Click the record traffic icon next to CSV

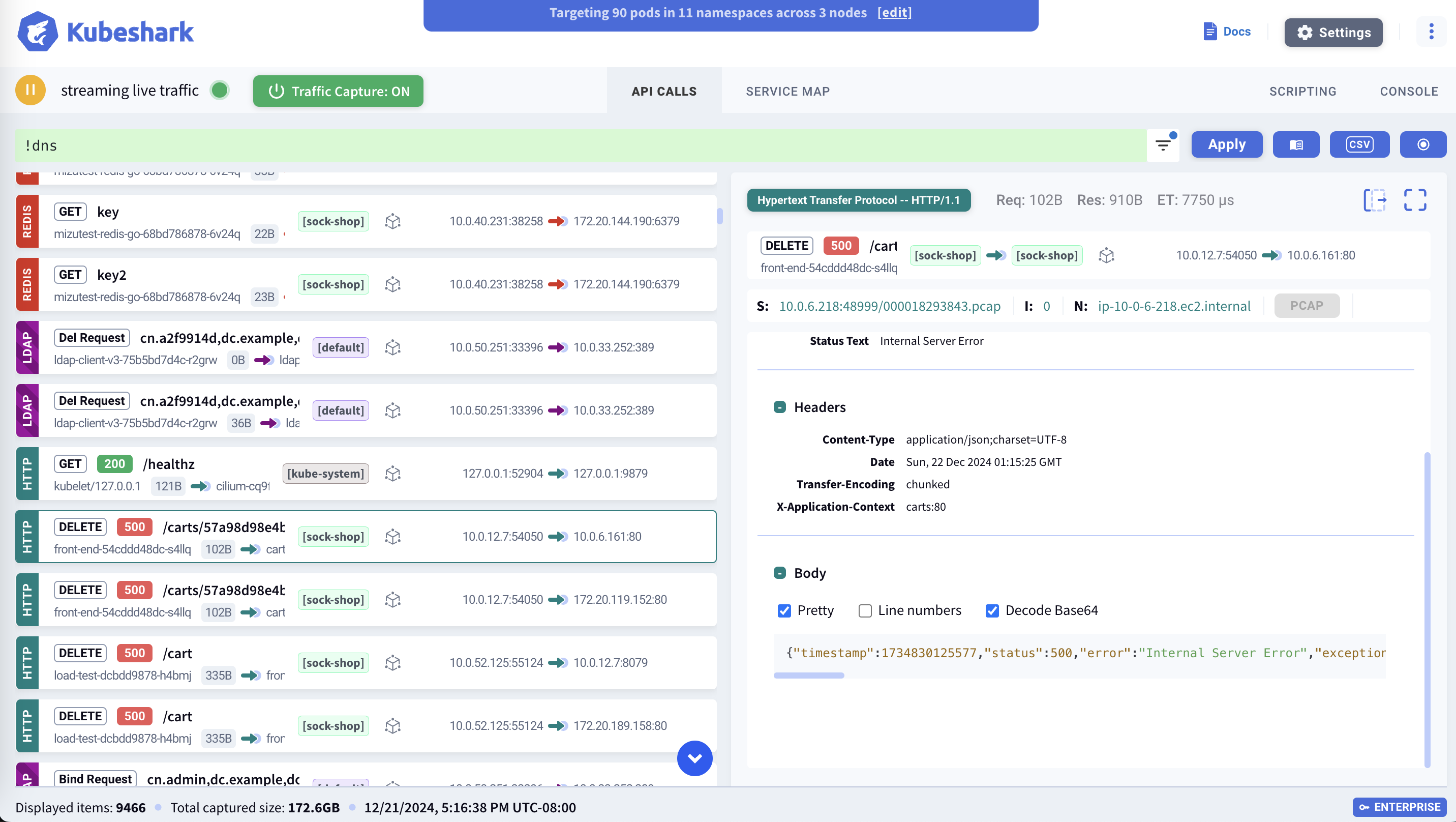pos(1423,144)
